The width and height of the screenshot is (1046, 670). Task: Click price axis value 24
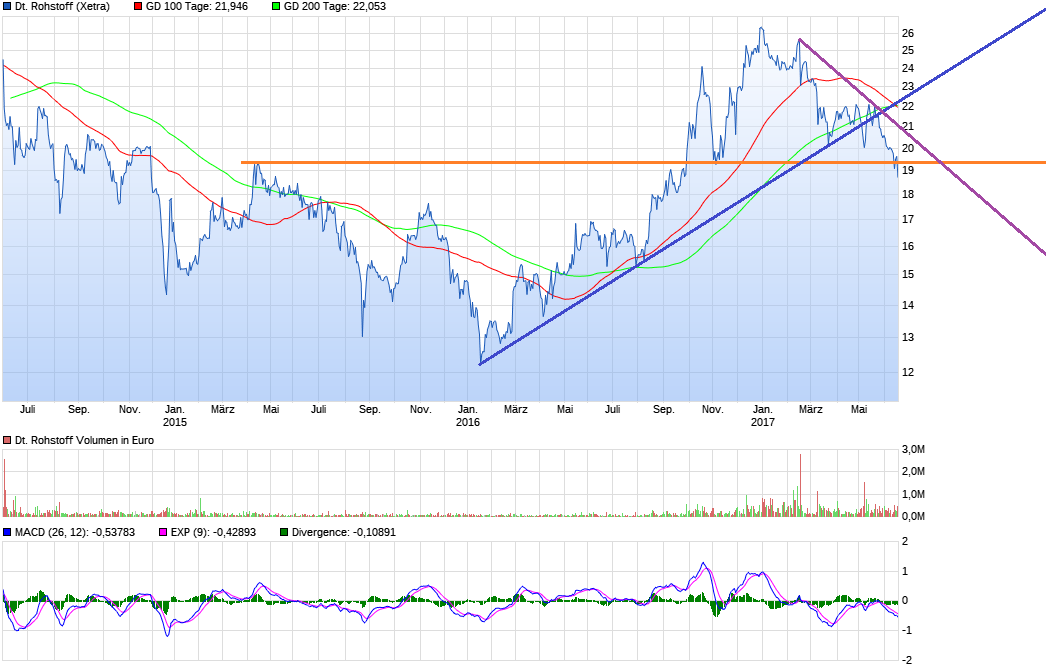[908, 68]
